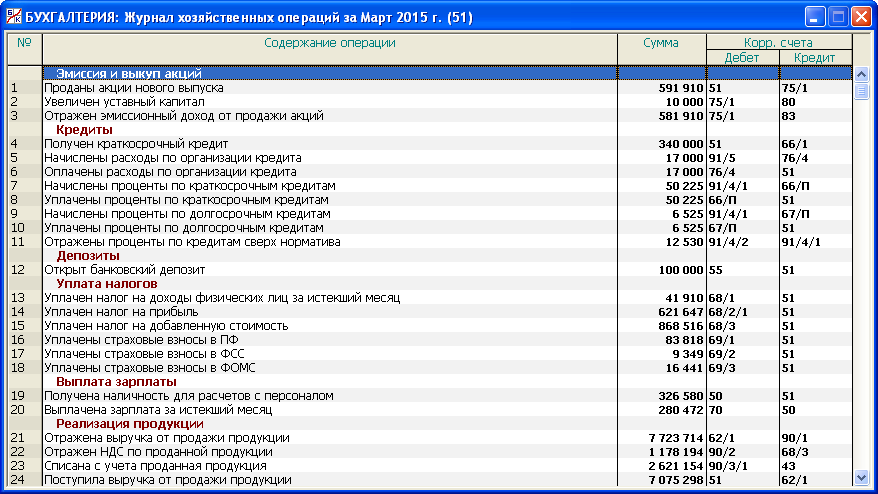This screenshot has width=878, height=494.
Task: Click the sum value 621 647
Action: (680, 312)
